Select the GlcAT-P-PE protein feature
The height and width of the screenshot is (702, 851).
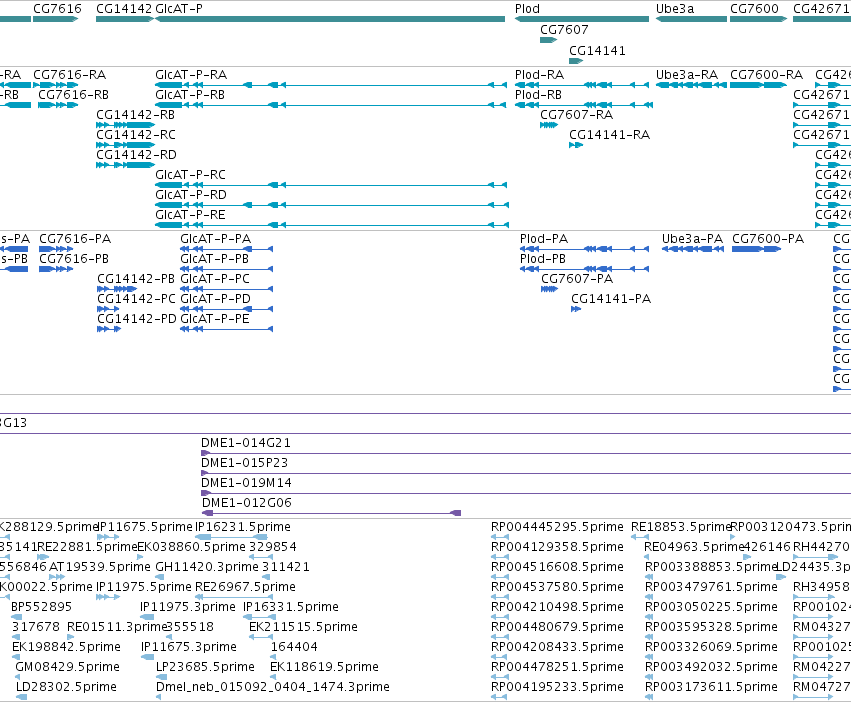click(226, 329)
